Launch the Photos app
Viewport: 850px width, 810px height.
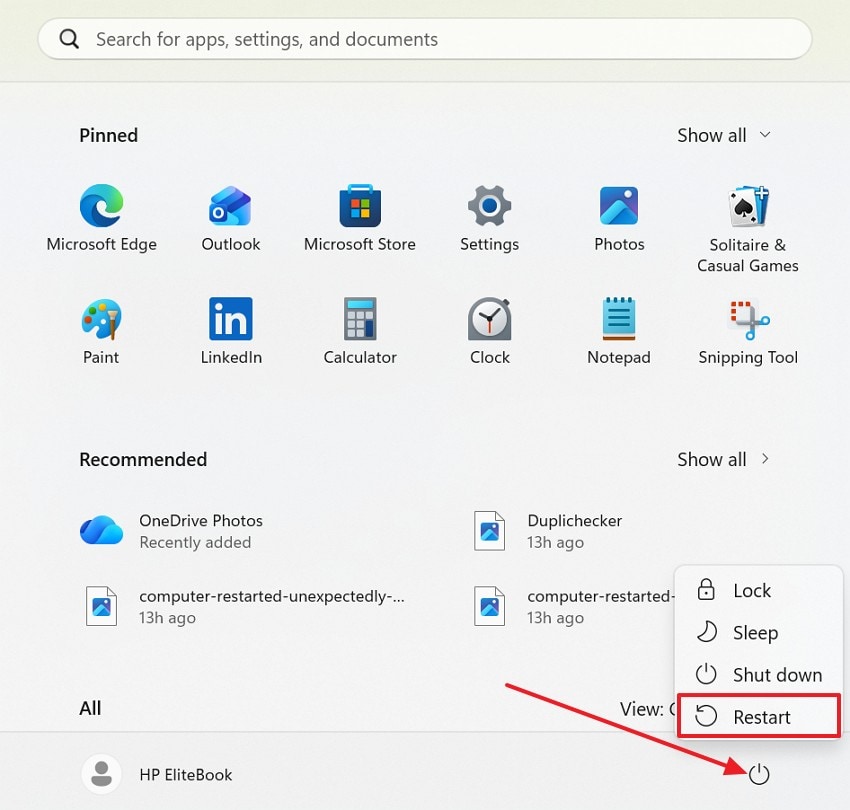(x=619, y=218)
